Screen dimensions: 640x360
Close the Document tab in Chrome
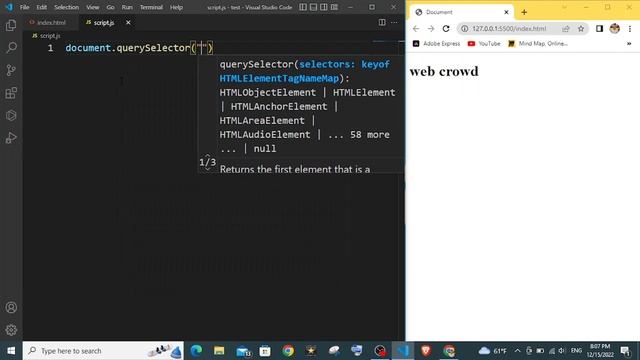(506, 12)
